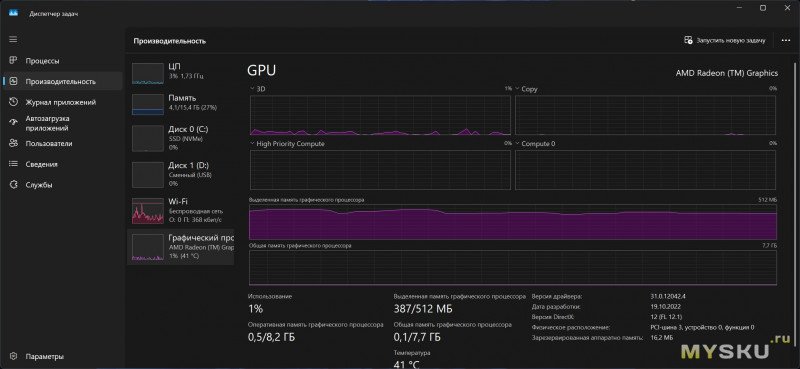Select the Wi-Fi network graph item
800x369 pixels.
pyautogui.click(x=181, y=210)
